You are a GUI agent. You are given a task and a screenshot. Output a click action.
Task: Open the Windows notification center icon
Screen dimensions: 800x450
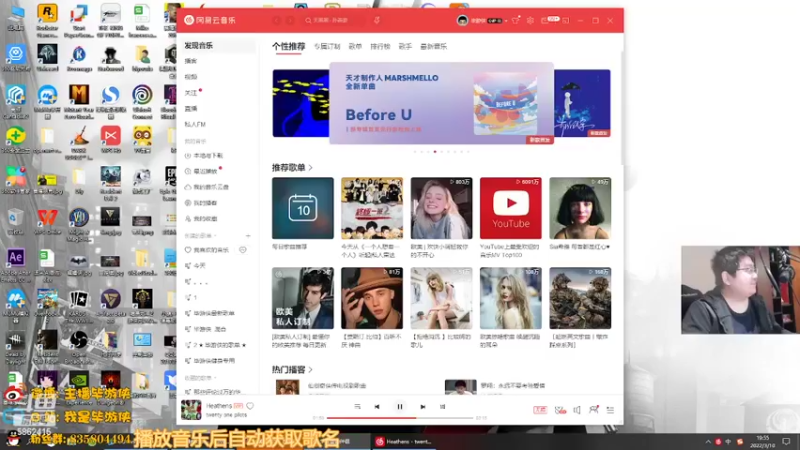pyautogui.click(x=787, y=442)
